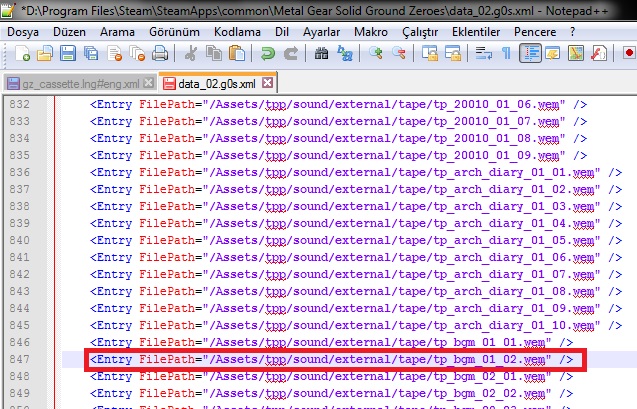Image resolution: width=637 pixels, height=409 pixels.
Task: Click the tp_arch_diary_01_02.wem entry
Action: tap(356, 190)
